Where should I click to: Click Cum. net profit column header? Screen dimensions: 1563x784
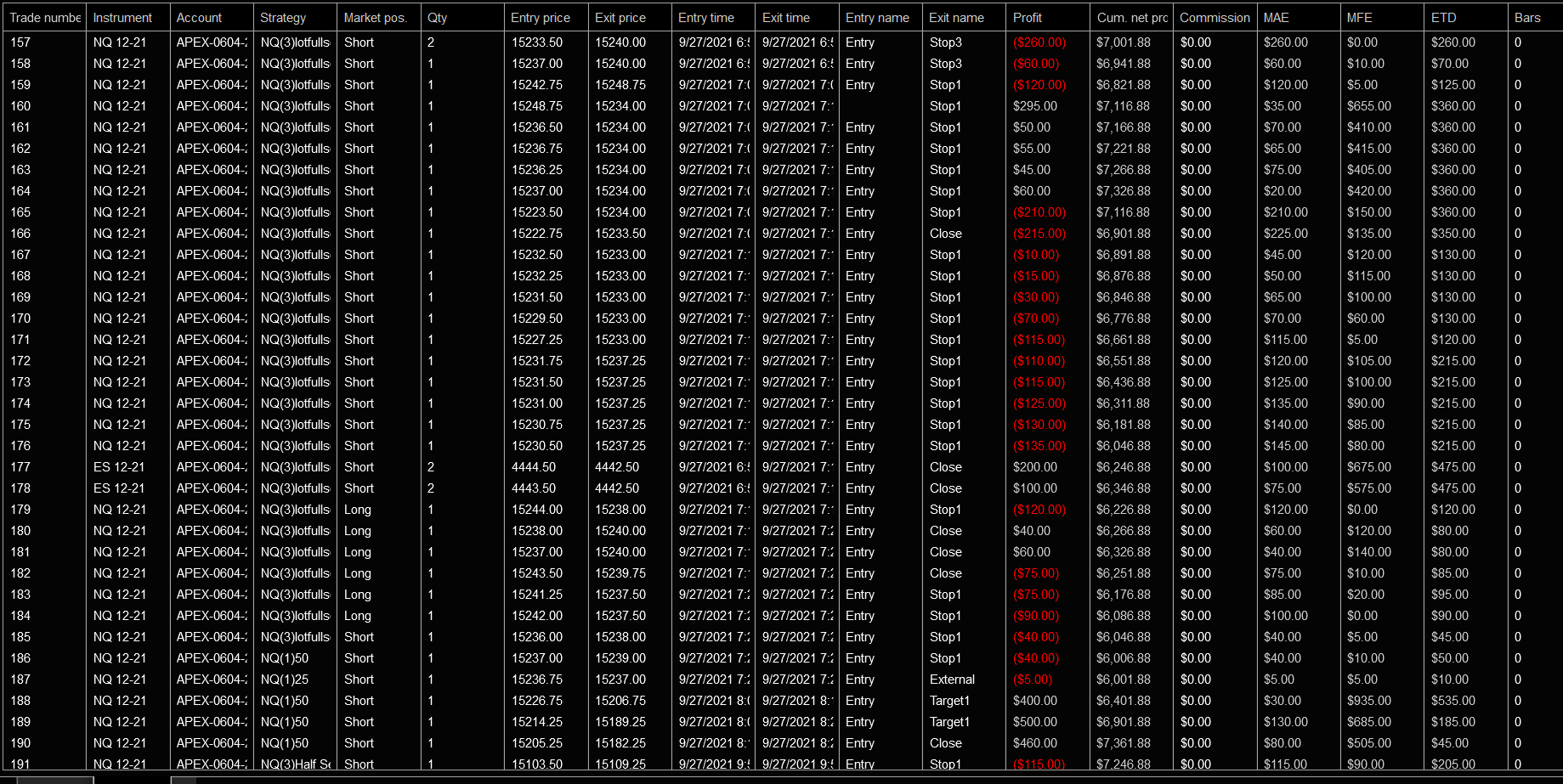pyautogui.click(x=1131, y=18)
